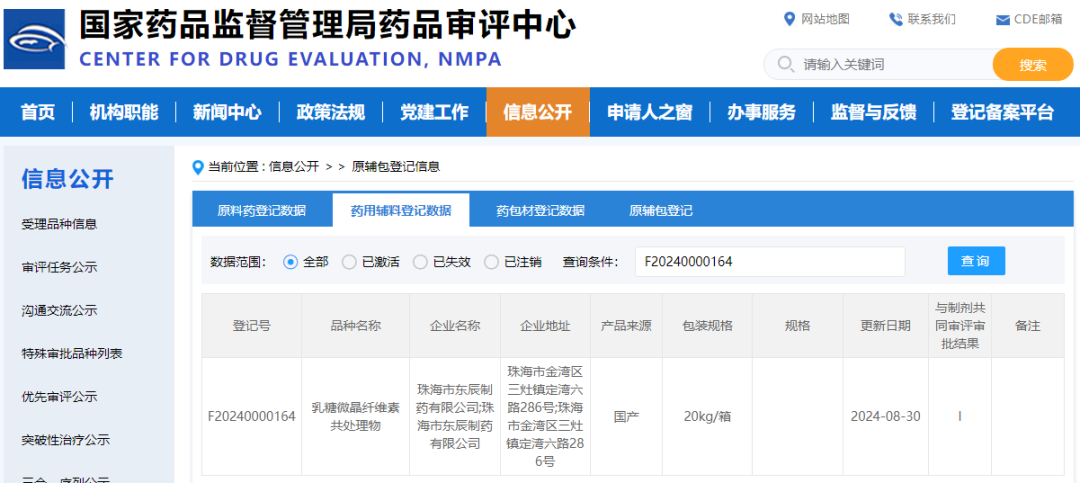The height and width of the screenshot is (483, 1080).
Task: Switch to the 原料药登记数据 tab
Action: click(x=262, y=211)
